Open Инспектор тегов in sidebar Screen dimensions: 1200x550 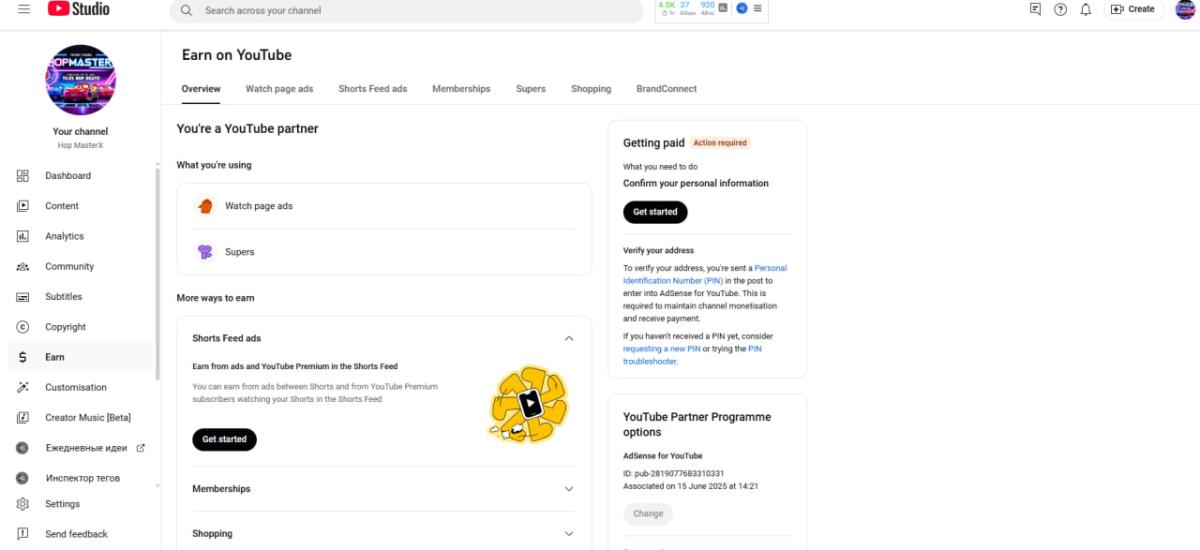tap(82, 478)
